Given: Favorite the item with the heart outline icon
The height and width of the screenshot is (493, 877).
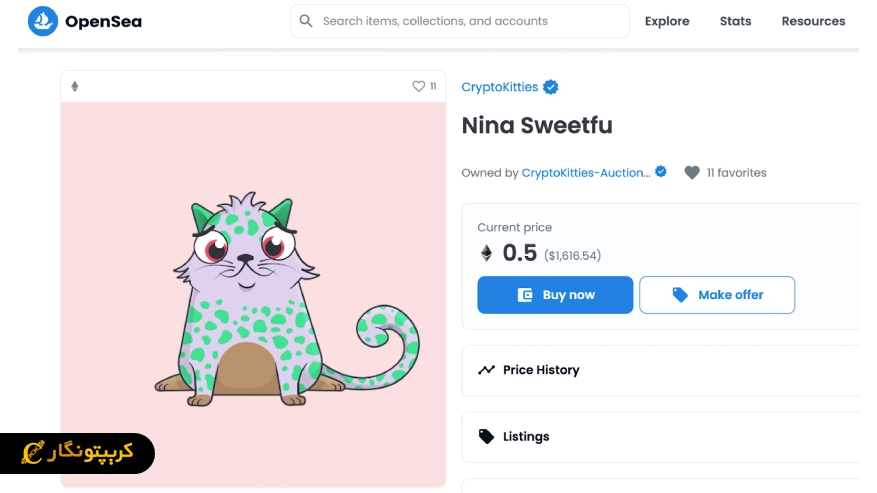Looking at the screenshot, I should 419,87.
